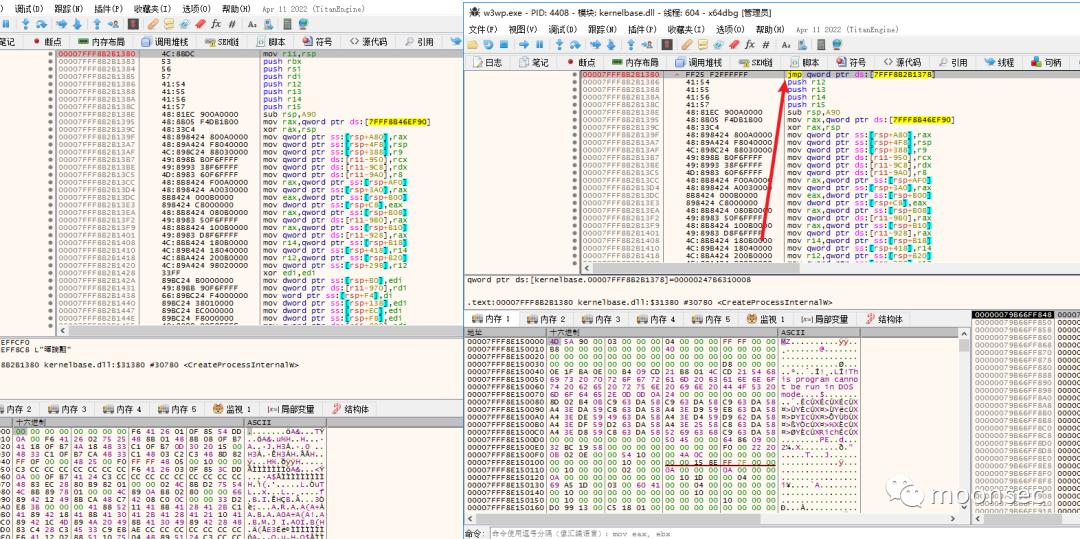Click the globe icon in w3wp.exe window toolbar
1080x539 pixels.
pyautogui.click(x=837, y=45)
